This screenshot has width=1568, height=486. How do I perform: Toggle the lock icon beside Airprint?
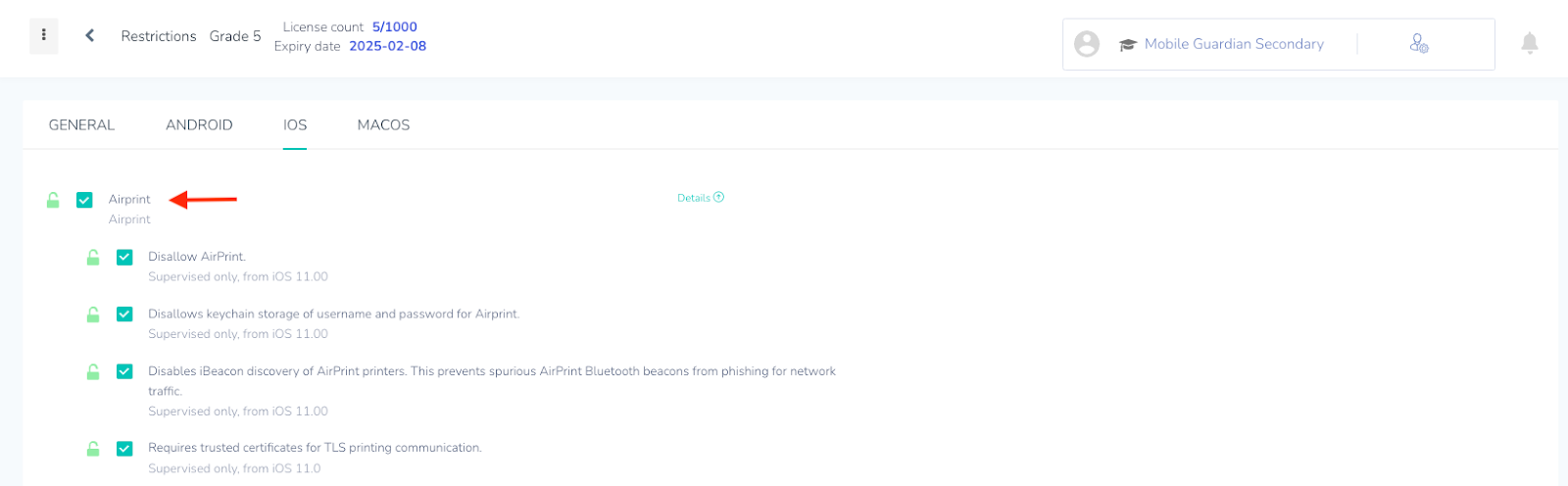pos(53,200)
